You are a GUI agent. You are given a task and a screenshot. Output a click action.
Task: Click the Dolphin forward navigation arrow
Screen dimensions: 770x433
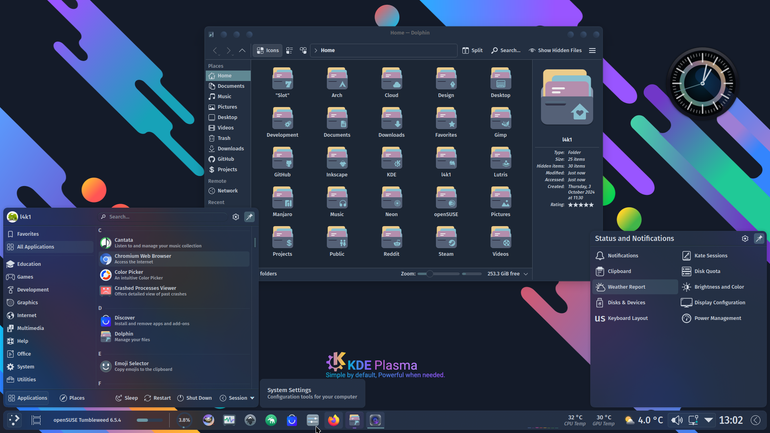pyautogui.click(x=228, y=50)
